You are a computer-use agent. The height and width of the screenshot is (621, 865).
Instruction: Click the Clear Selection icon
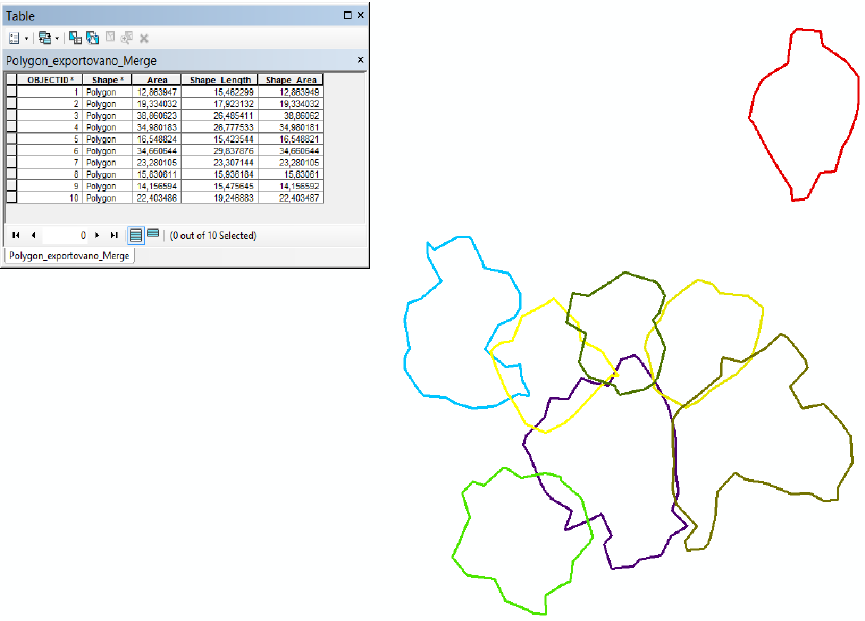[110, 37]
